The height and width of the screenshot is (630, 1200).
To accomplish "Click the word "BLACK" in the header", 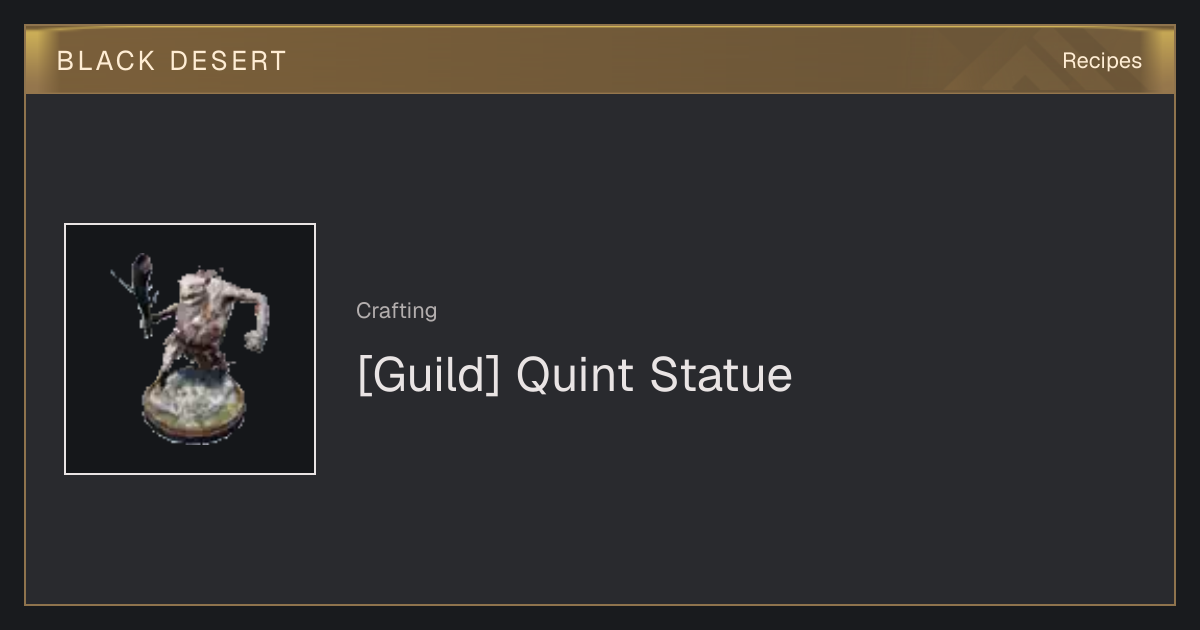I will 107,61.
